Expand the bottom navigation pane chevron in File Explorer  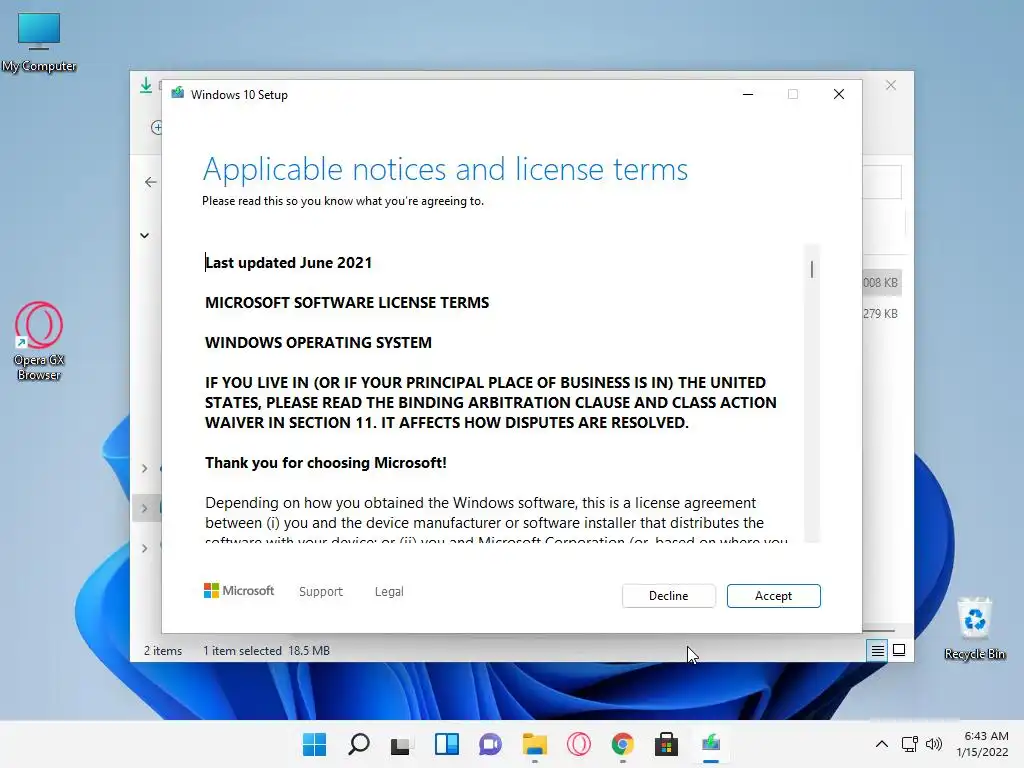pyautogui.click(x=144, y=548)
